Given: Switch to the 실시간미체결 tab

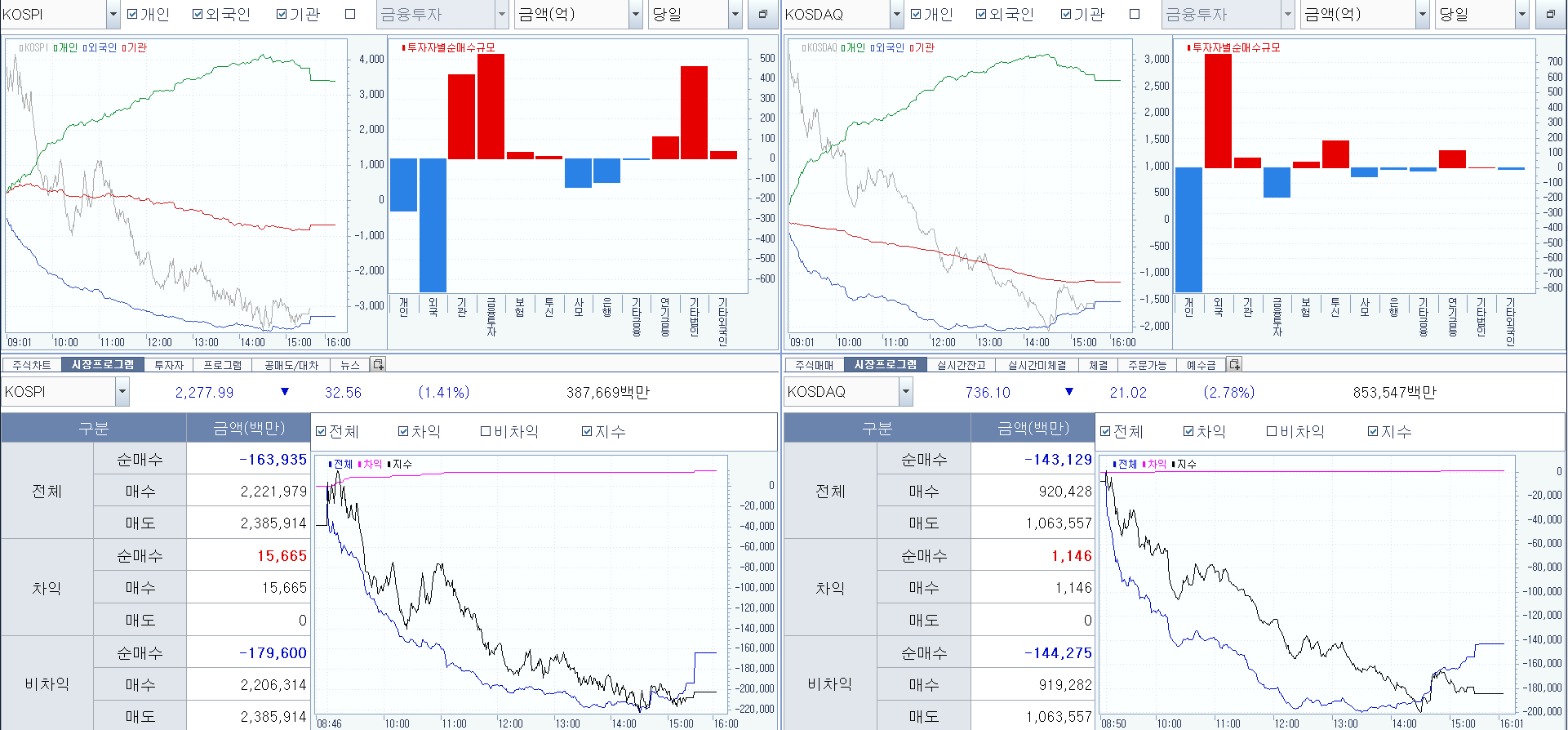Looking at the screenshot, I should coord(1037,365).
